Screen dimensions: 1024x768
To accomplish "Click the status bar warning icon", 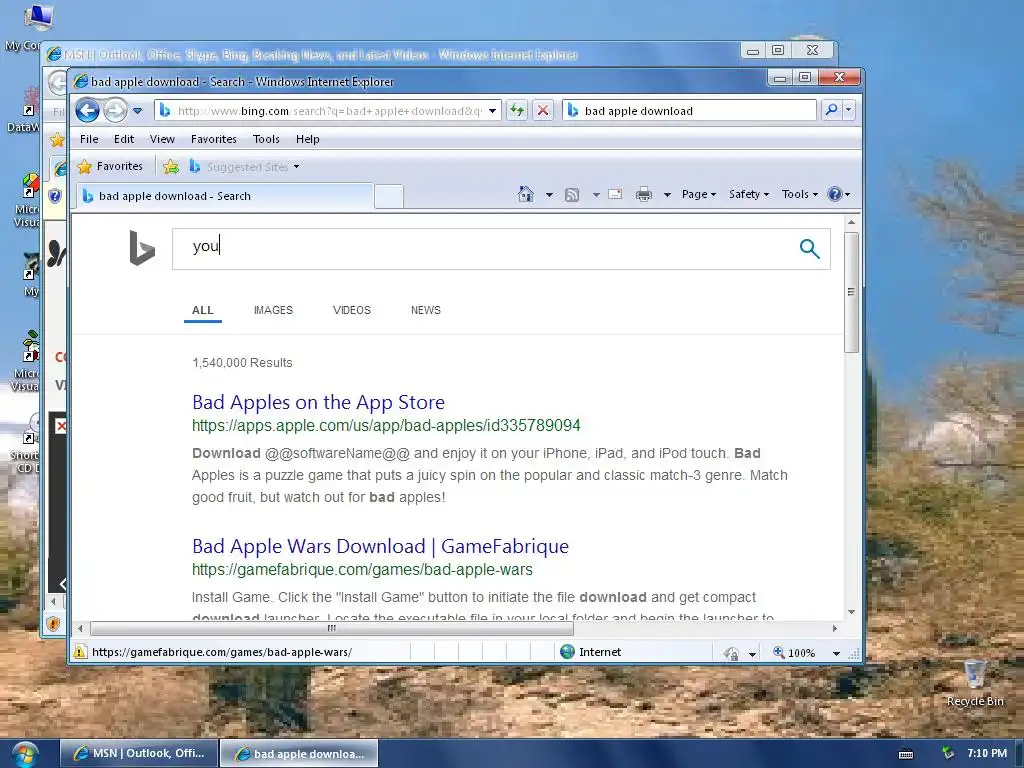I will point(80,652).
